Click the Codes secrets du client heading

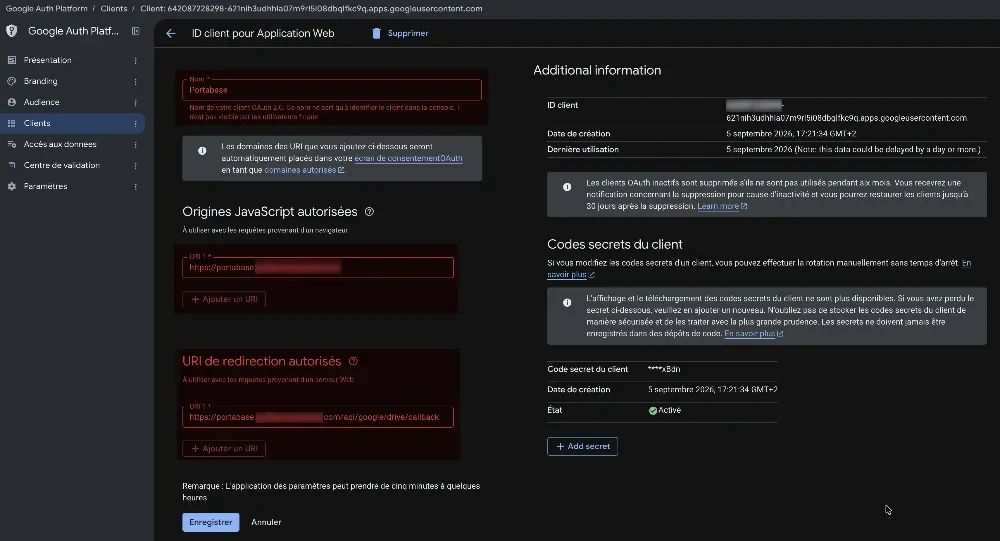click(615, 244)
